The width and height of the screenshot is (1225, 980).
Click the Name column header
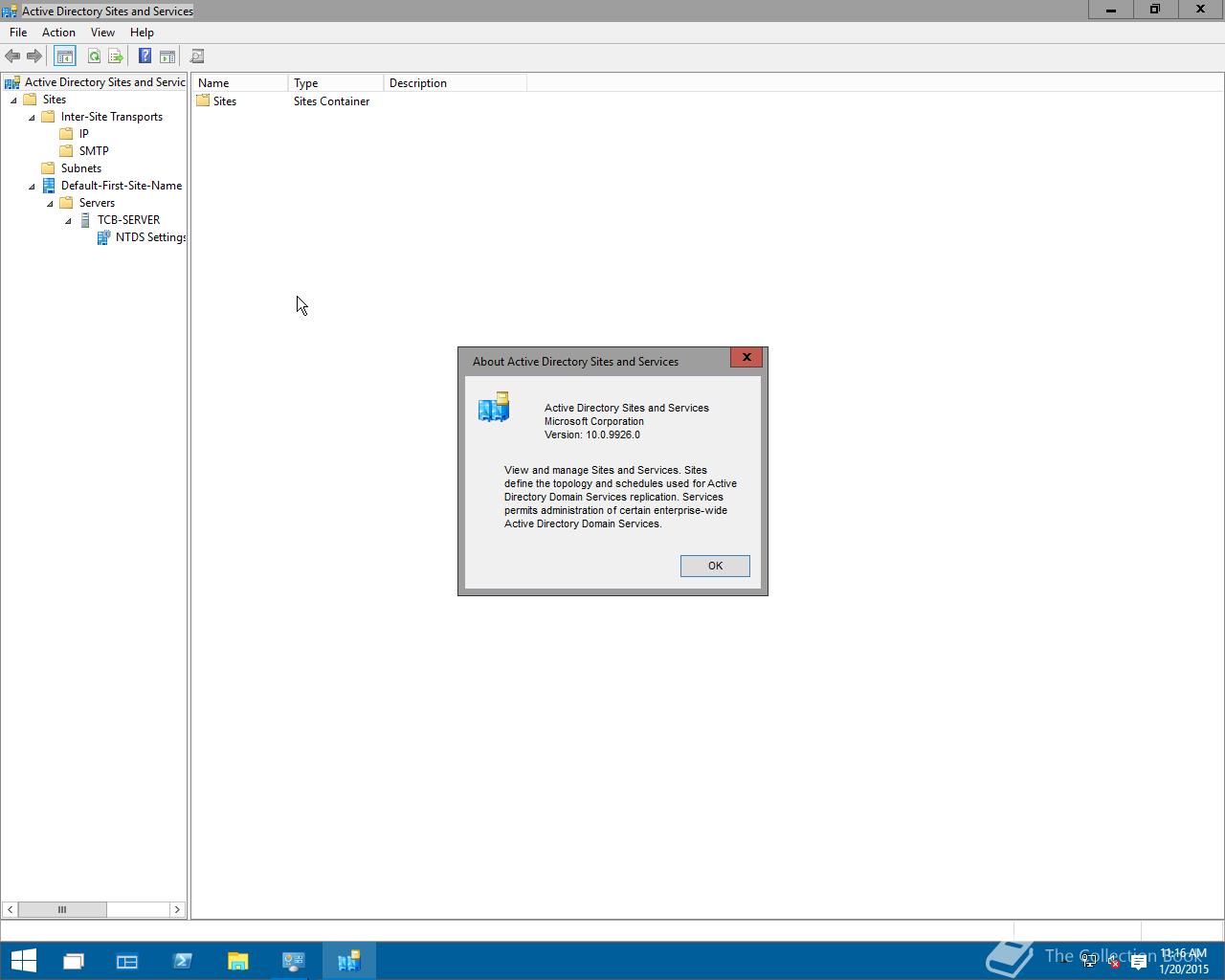[x=239, y=83]
